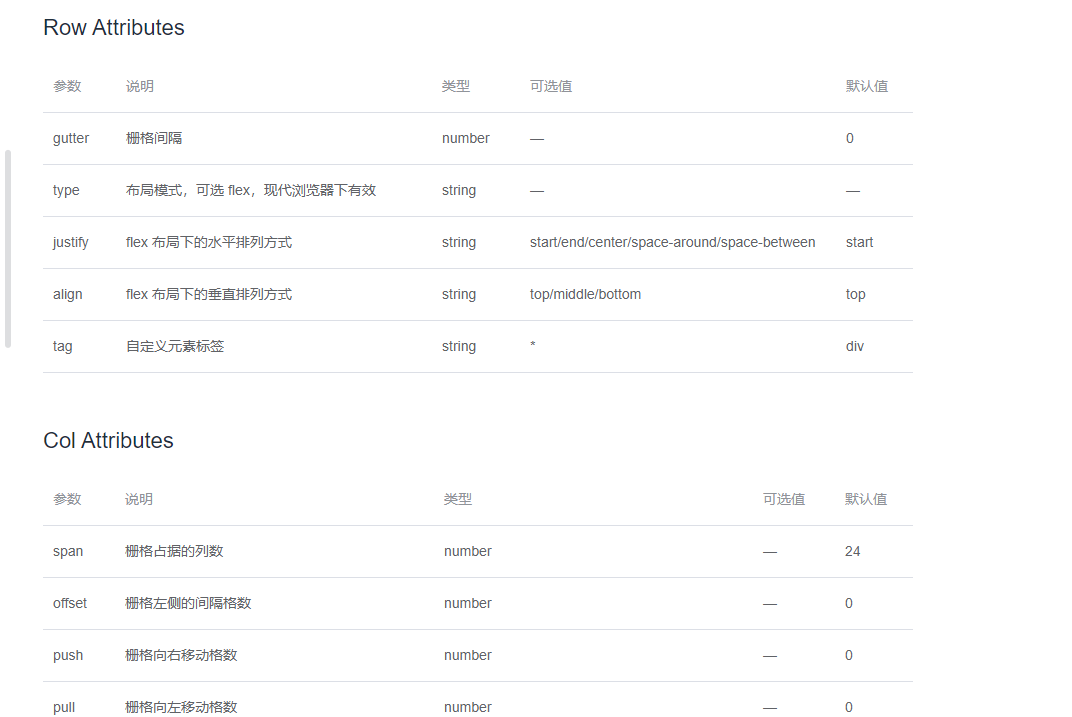Click the span parameter name
The width and height of the screenshot is (1072, 717).
[x=67, y=551]
